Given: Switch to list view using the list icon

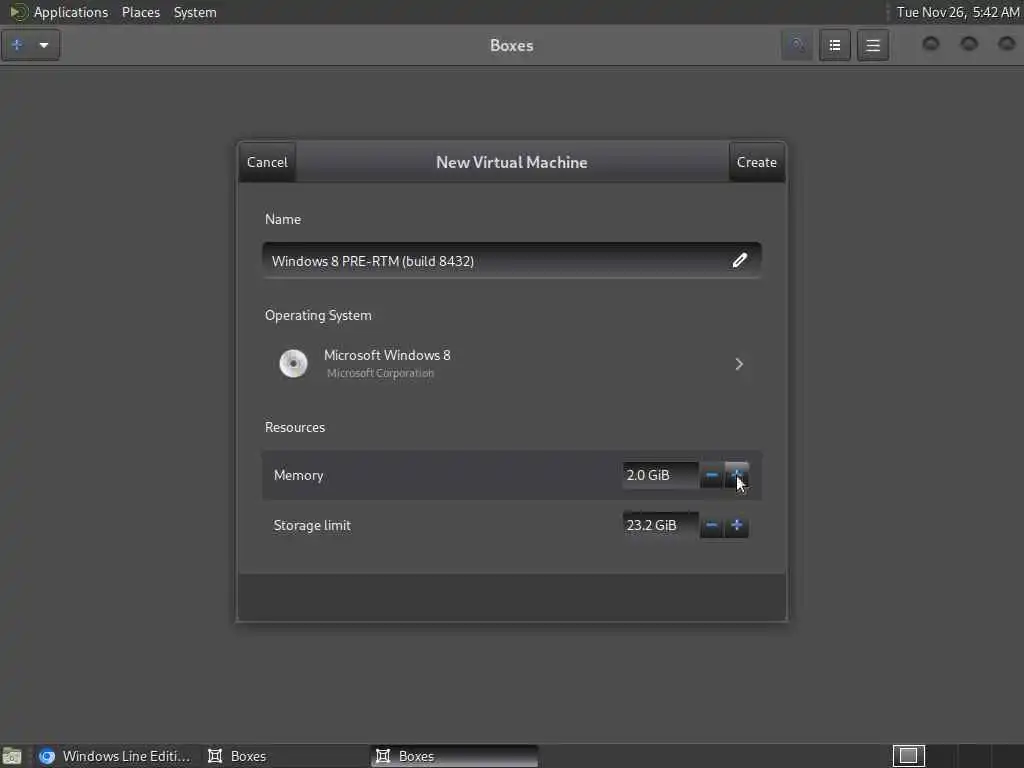Looking at the screenshot, I should pyautogui.click(x=835, y=45).
